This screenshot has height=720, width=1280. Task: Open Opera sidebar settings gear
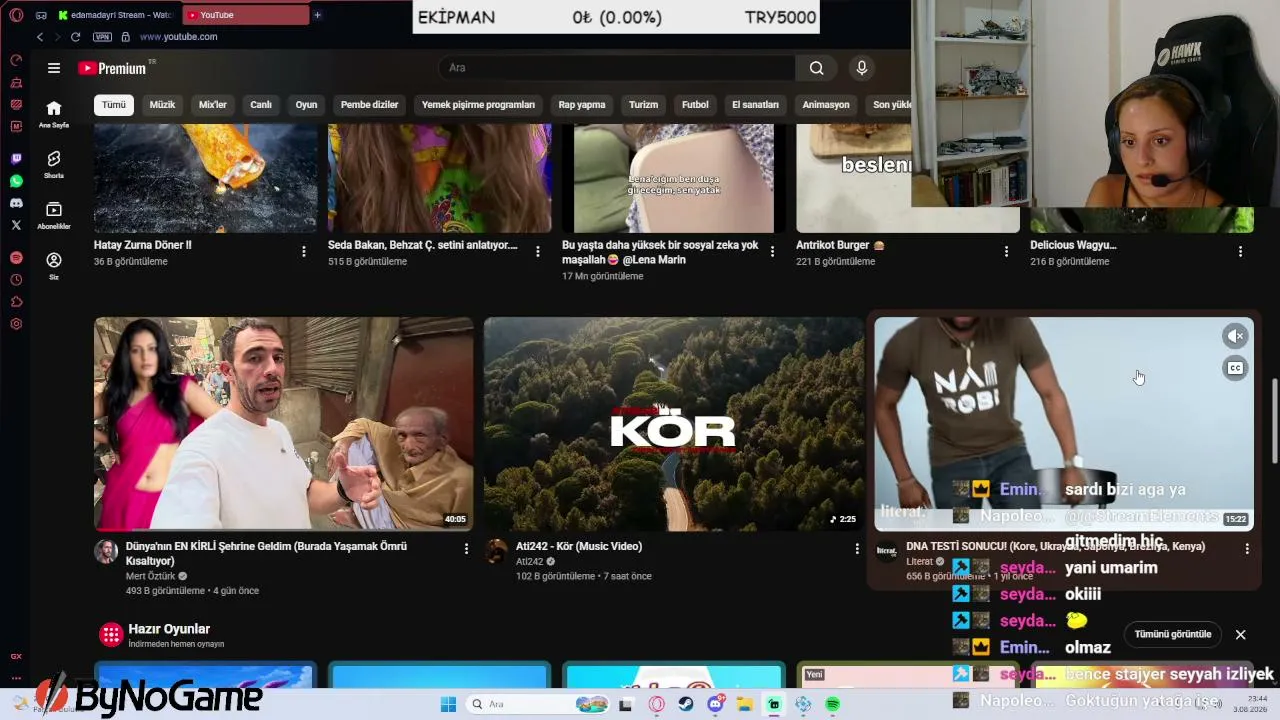[x=16, y=324]
